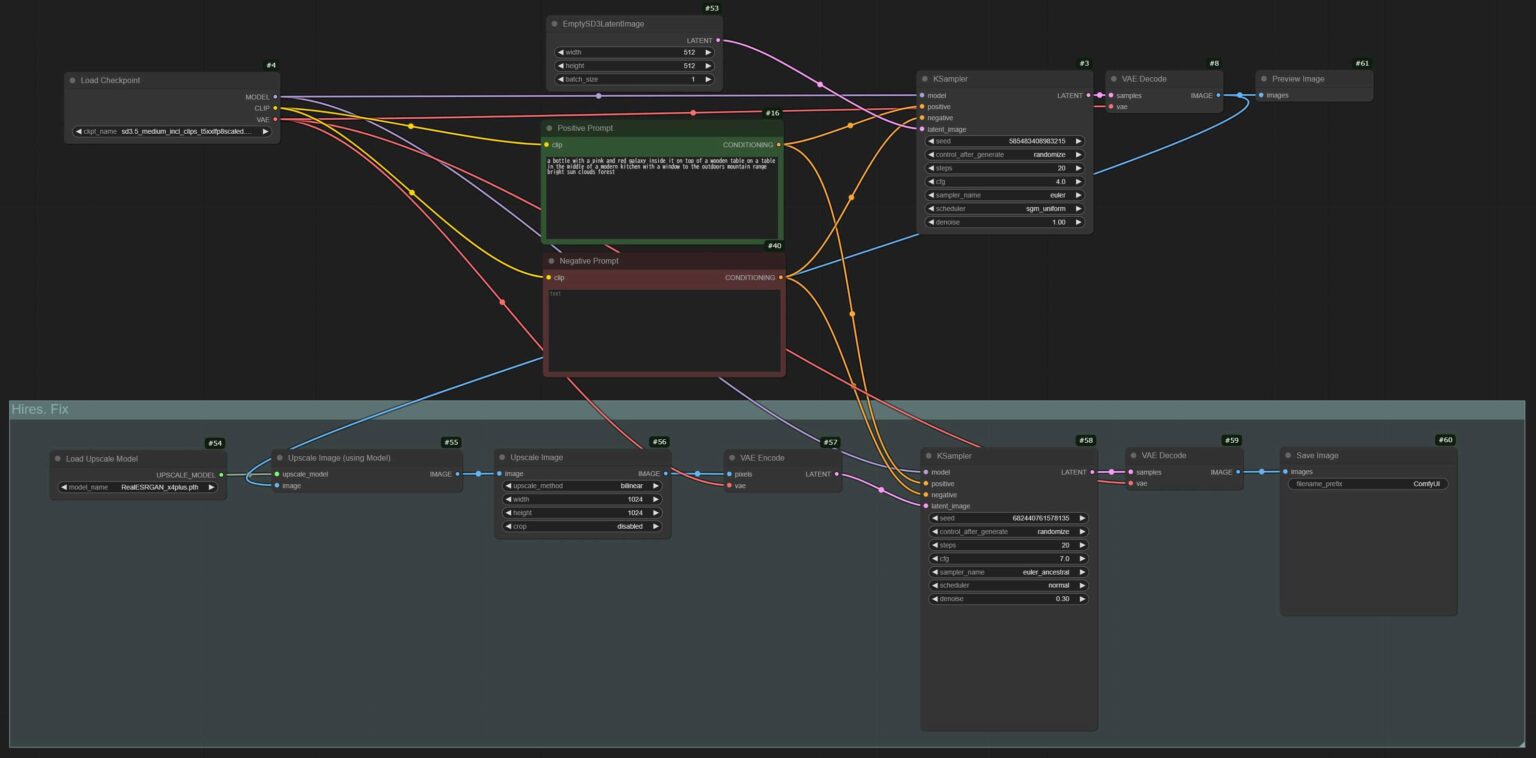Edit the filename_prefix field in Save Image
Screen dimensions: 1536x758
(x=1368, y=484)
